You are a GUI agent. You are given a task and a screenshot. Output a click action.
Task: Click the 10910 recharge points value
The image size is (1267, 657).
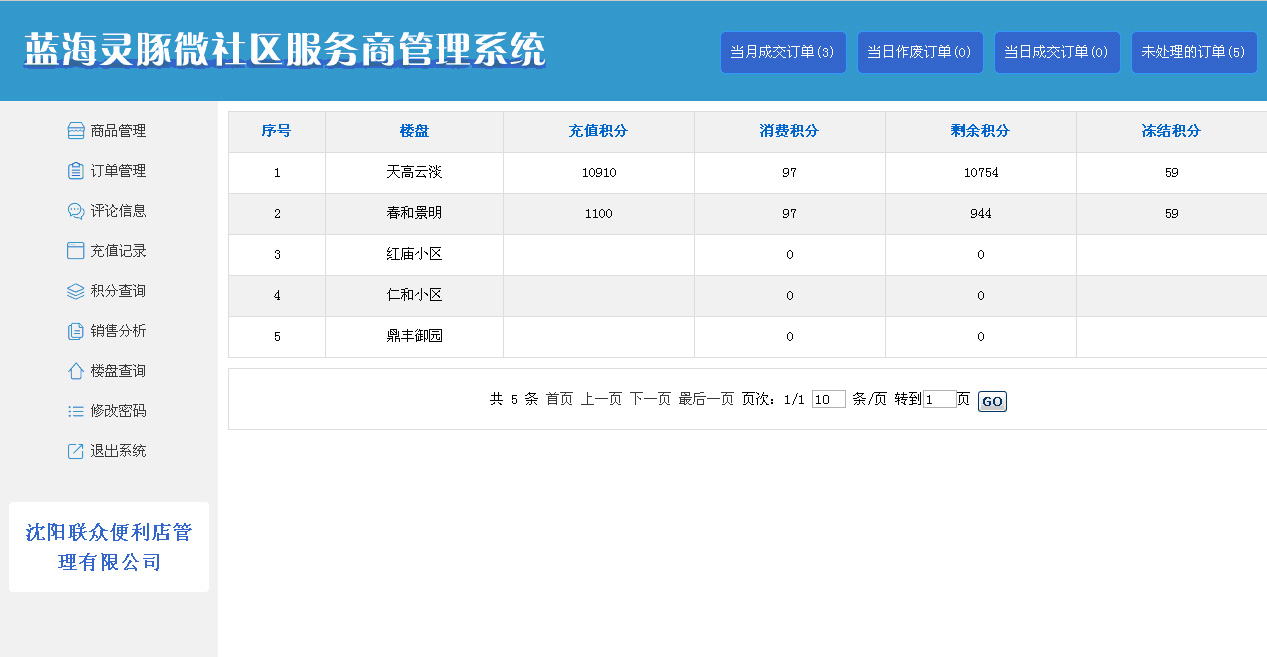[599, 173]
